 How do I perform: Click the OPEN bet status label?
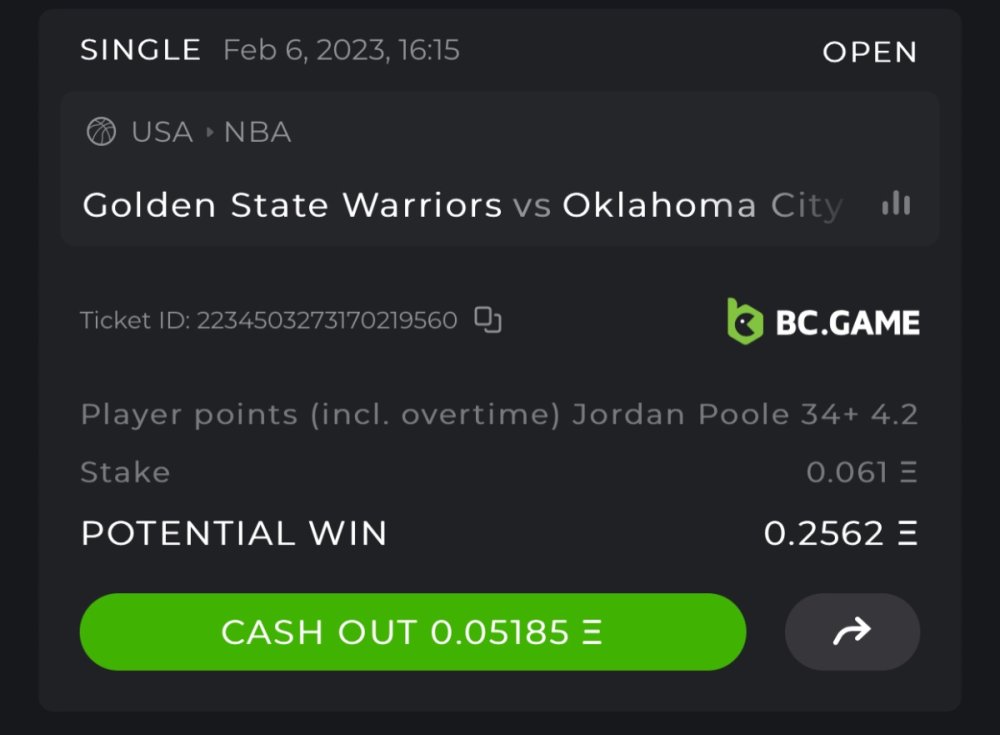click(870, 52)
